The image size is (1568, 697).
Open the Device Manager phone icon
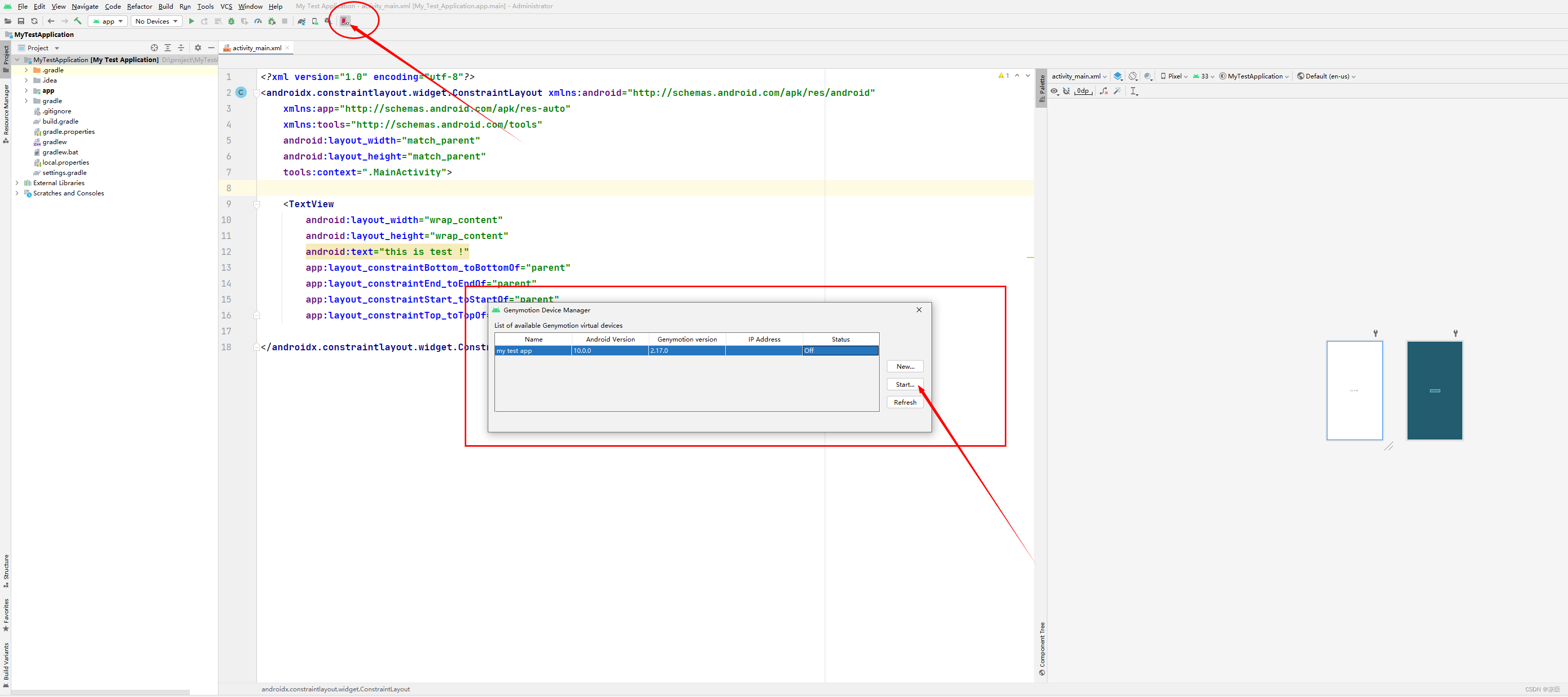(x=315, y=22)
